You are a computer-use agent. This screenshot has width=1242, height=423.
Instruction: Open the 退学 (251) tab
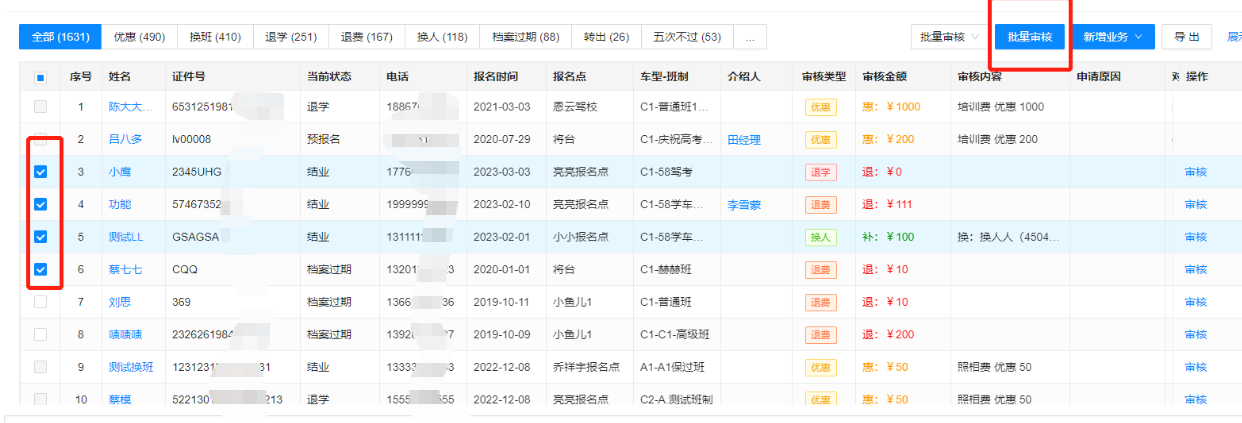point(291,37)
